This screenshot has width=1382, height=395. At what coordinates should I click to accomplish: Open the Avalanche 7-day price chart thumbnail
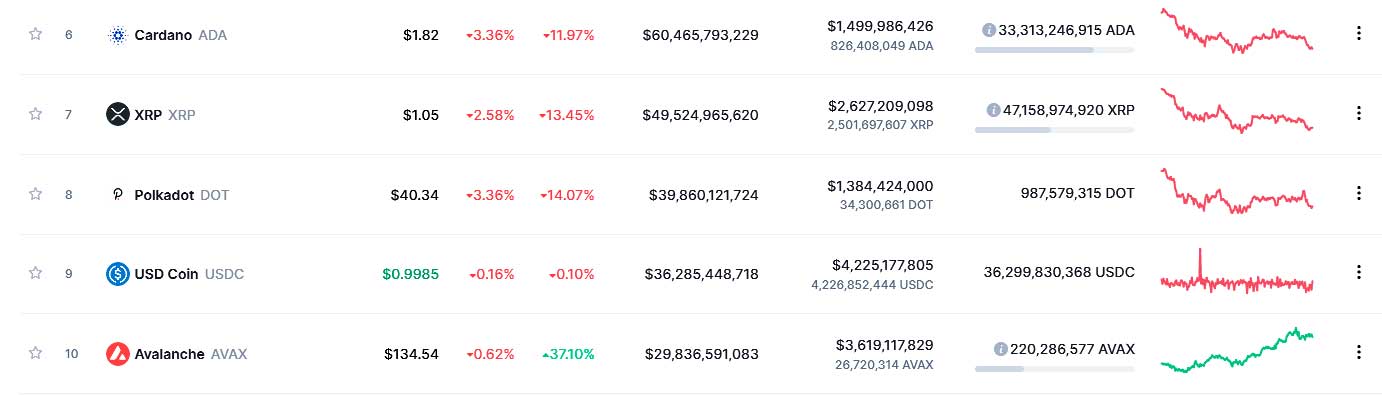pyautogui.click(x=1237, y=350)
